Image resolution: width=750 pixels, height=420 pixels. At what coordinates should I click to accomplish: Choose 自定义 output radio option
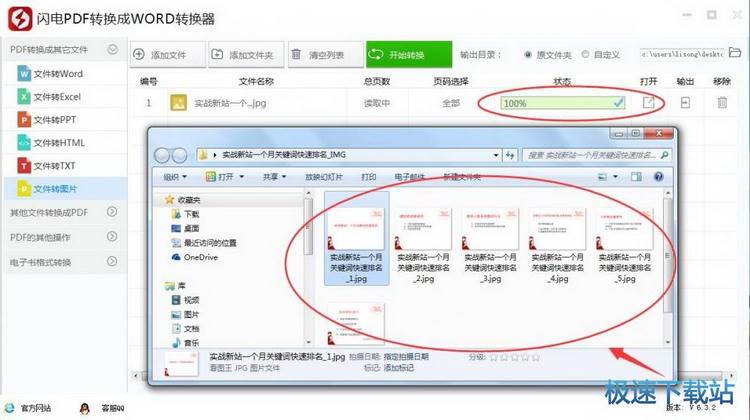tap(601, 55)
